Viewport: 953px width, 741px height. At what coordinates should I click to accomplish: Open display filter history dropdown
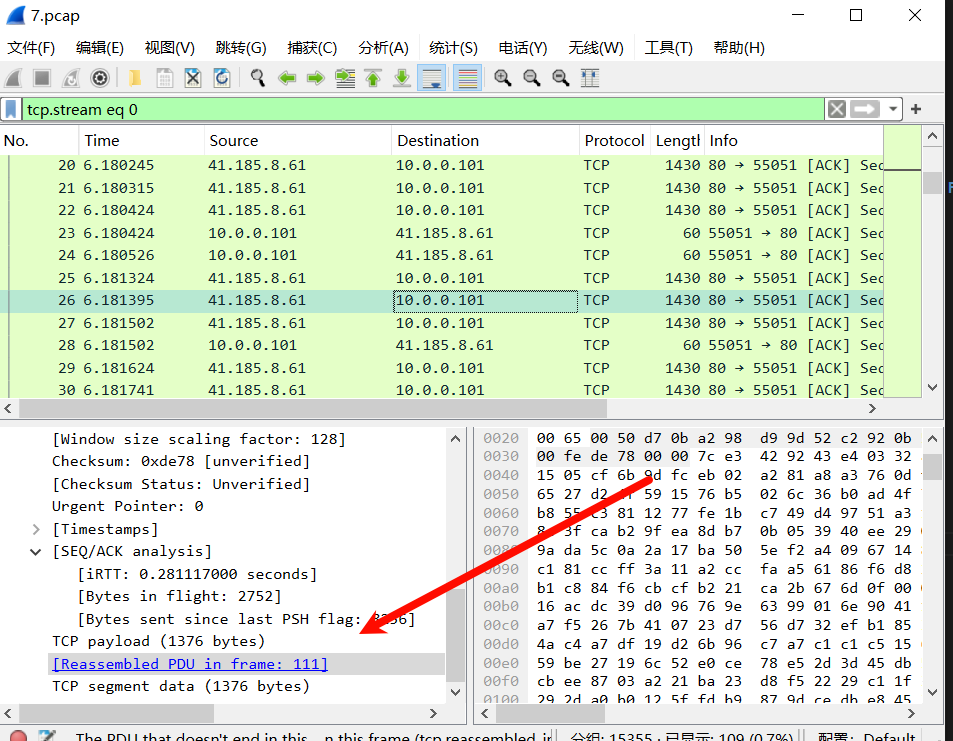(892, 109)
